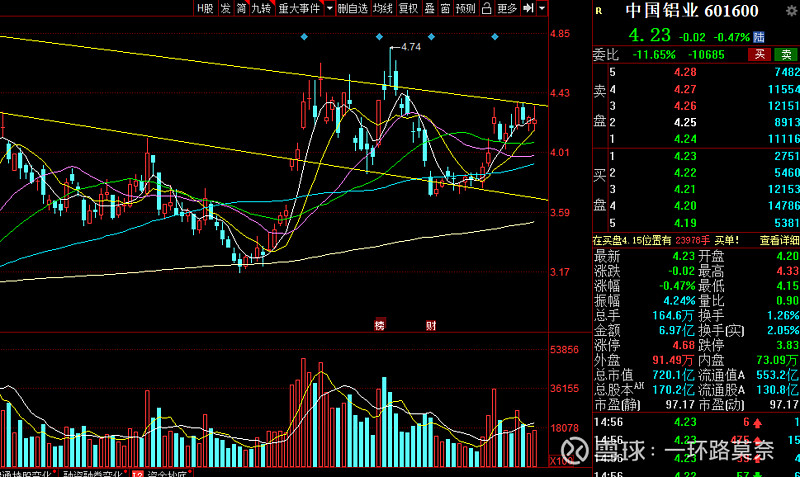
Task: Click the latest price 4.23 headline
Action: coord(649,35)
